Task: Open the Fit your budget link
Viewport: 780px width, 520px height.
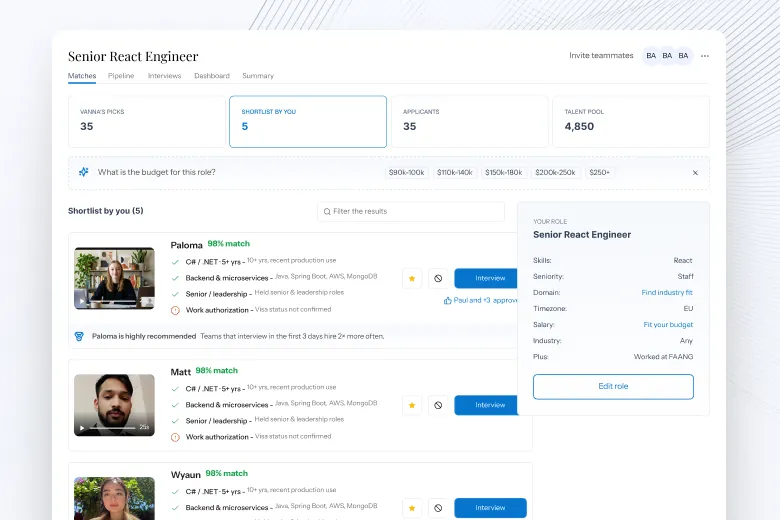Action: [668, 324]
